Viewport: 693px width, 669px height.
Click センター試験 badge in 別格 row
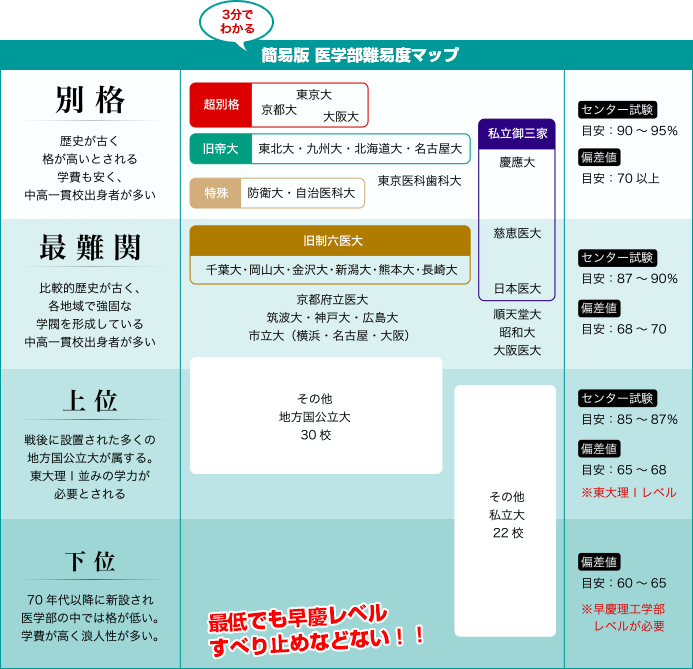pyautogui.click(x=617, y=110)
